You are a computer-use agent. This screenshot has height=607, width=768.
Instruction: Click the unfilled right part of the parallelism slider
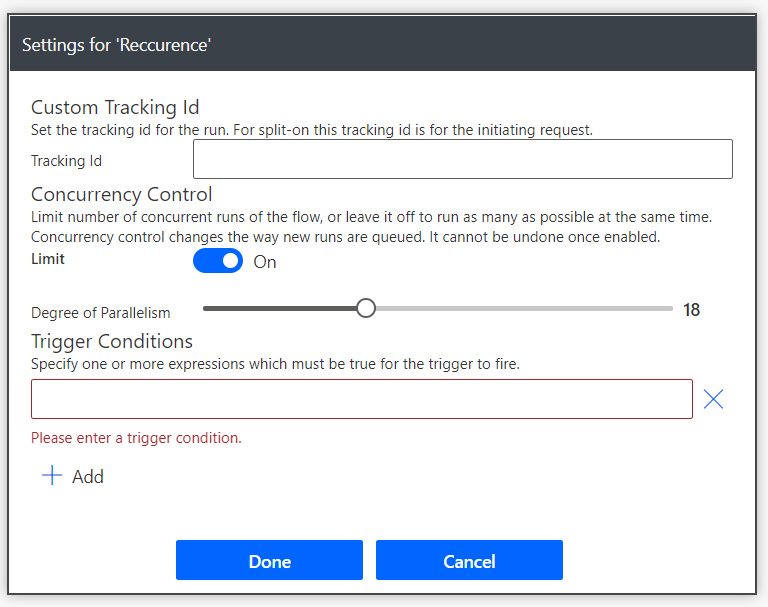(520, 309)
